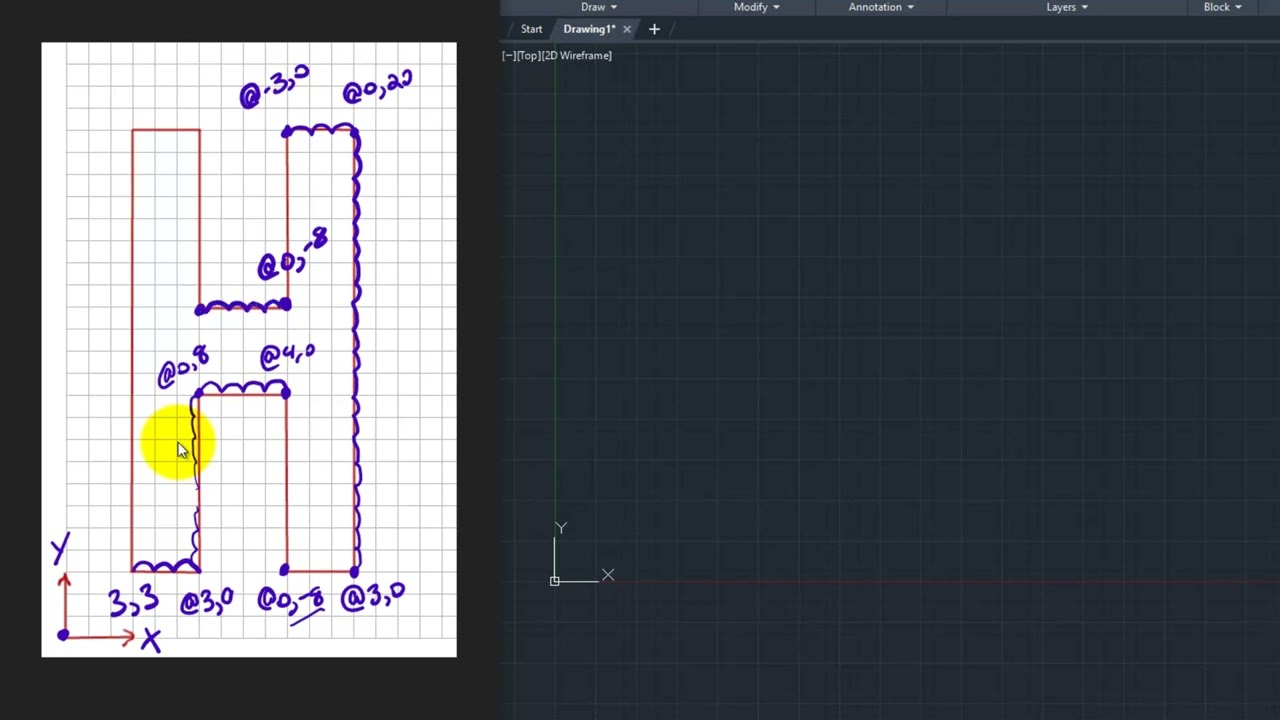The width and height of the screenshot is (1280, 720).
Task: Open the [-] viewport controls menu
Action: pos(509,56)
